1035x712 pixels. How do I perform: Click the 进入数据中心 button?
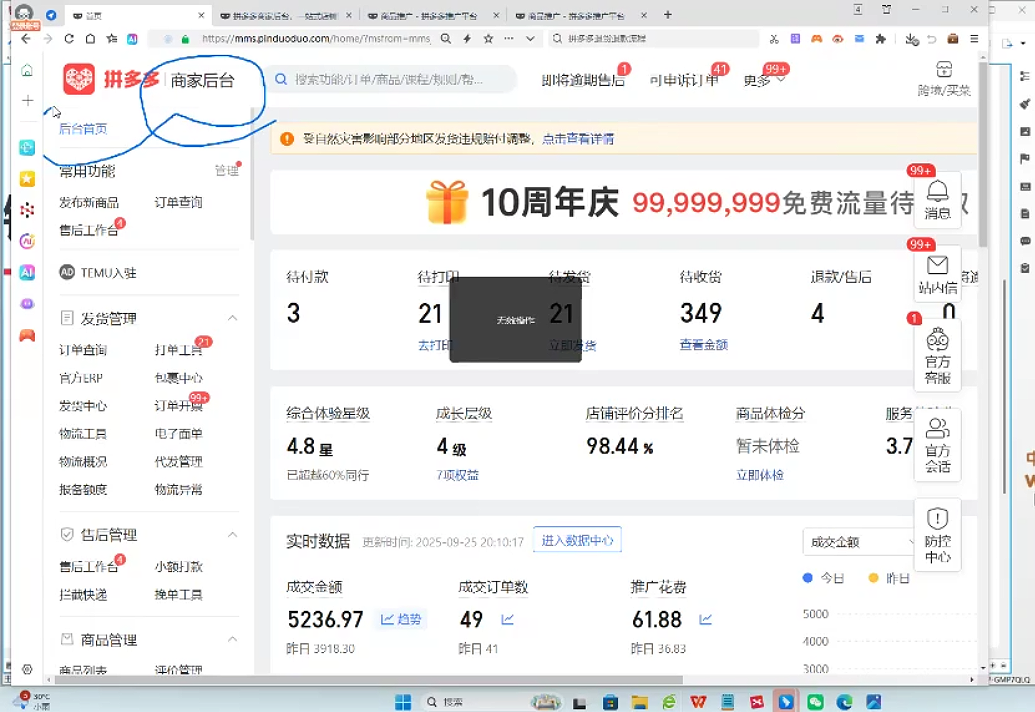[577, 540]
